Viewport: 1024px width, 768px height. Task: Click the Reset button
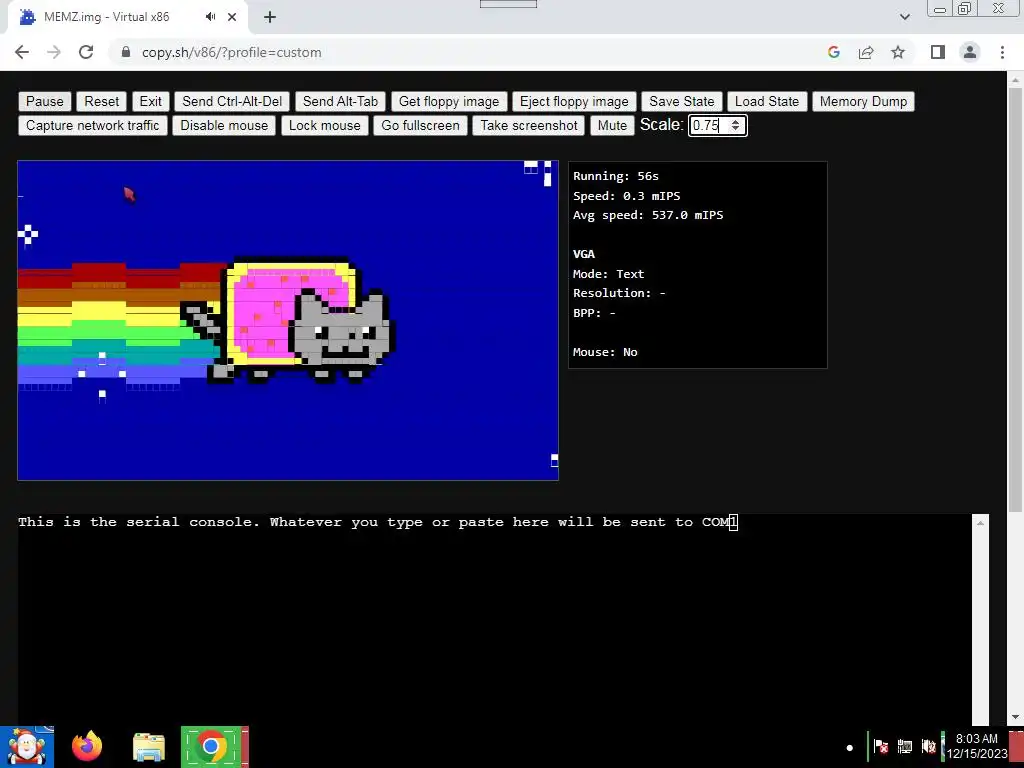click(x=101, y=101)
